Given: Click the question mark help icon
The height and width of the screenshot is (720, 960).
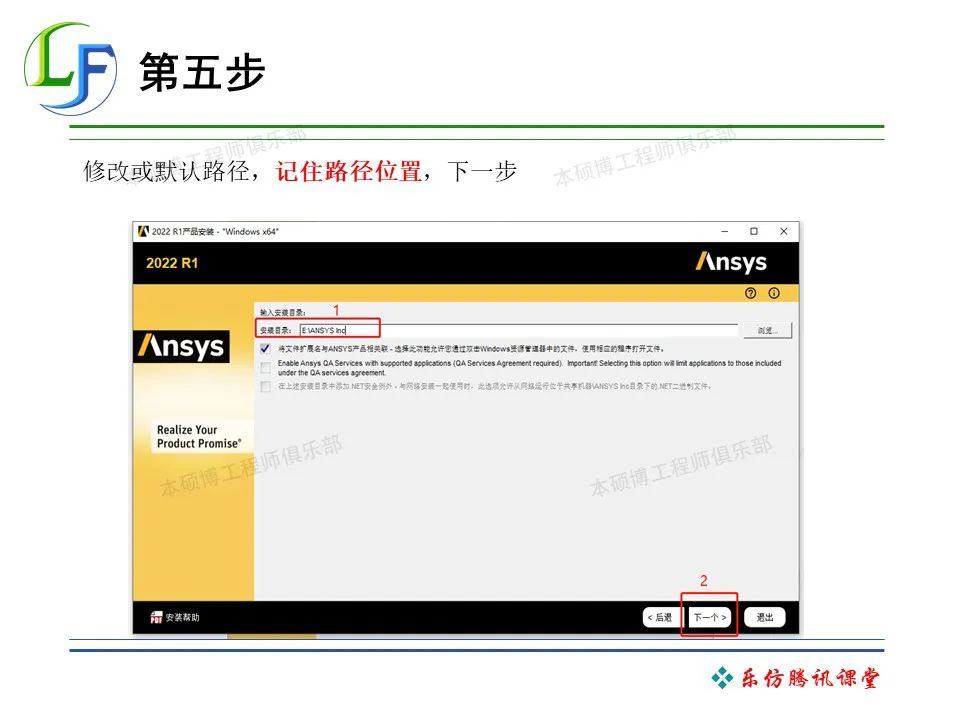Looking at the screenshot, I should (x=751, y=293).
